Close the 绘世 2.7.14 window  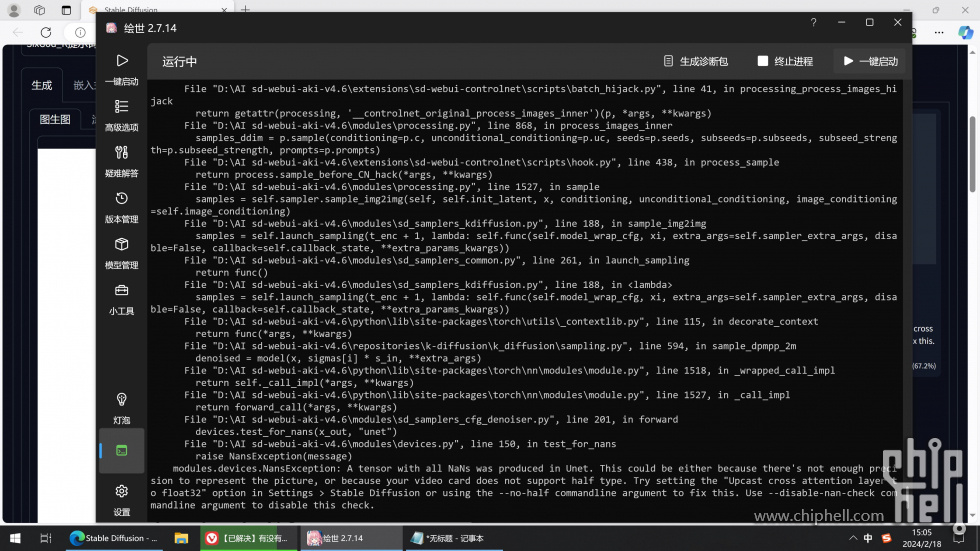[x=898, y=22]
